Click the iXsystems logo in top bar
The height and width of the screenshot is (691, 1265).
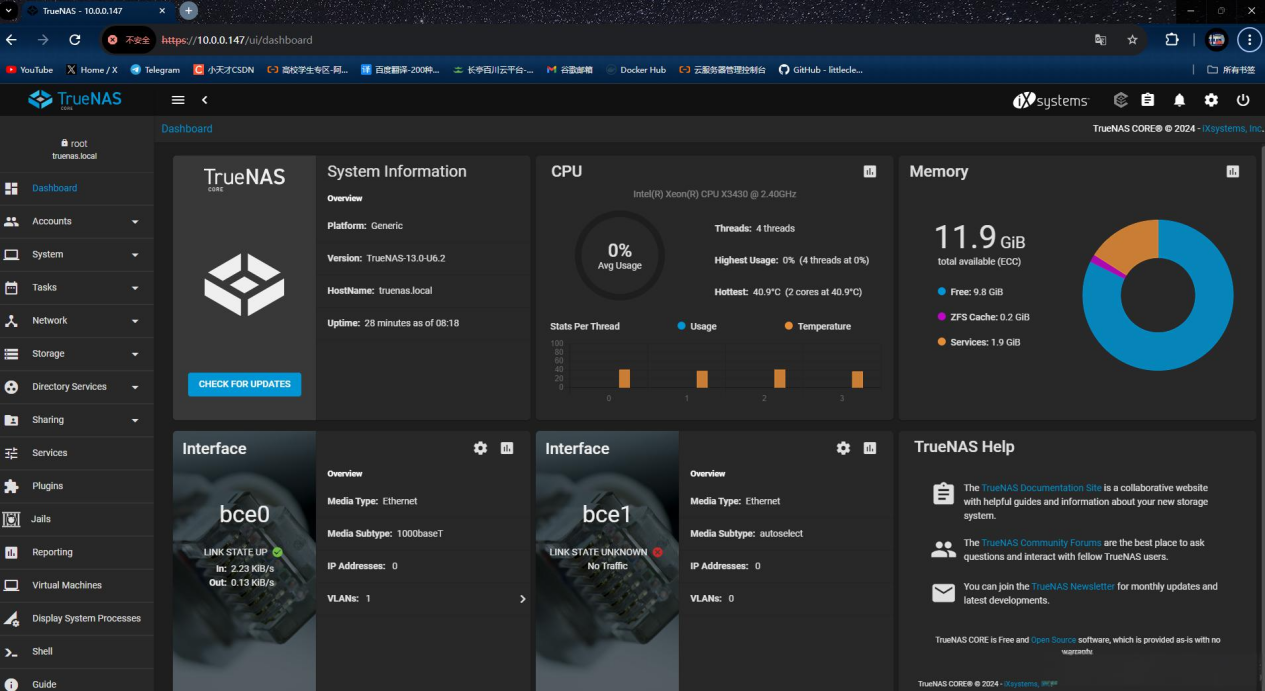click(x=1051, y=100)
